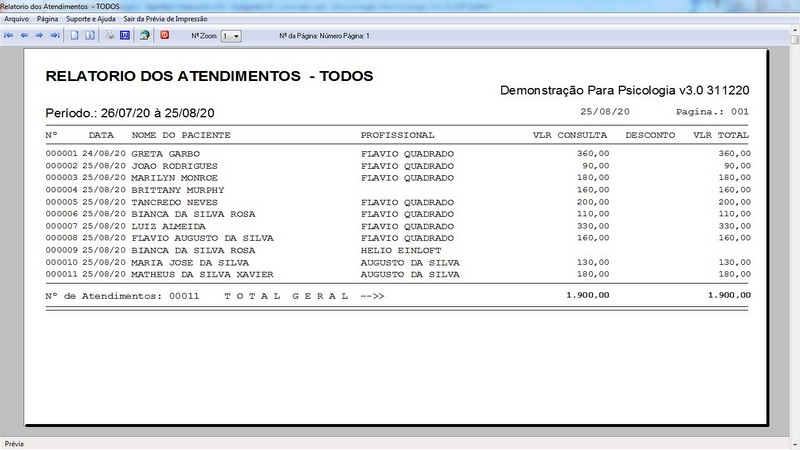The image size is (800, 450).
Task: Click the Pagina.: 001 label
Action: point(712,112)
